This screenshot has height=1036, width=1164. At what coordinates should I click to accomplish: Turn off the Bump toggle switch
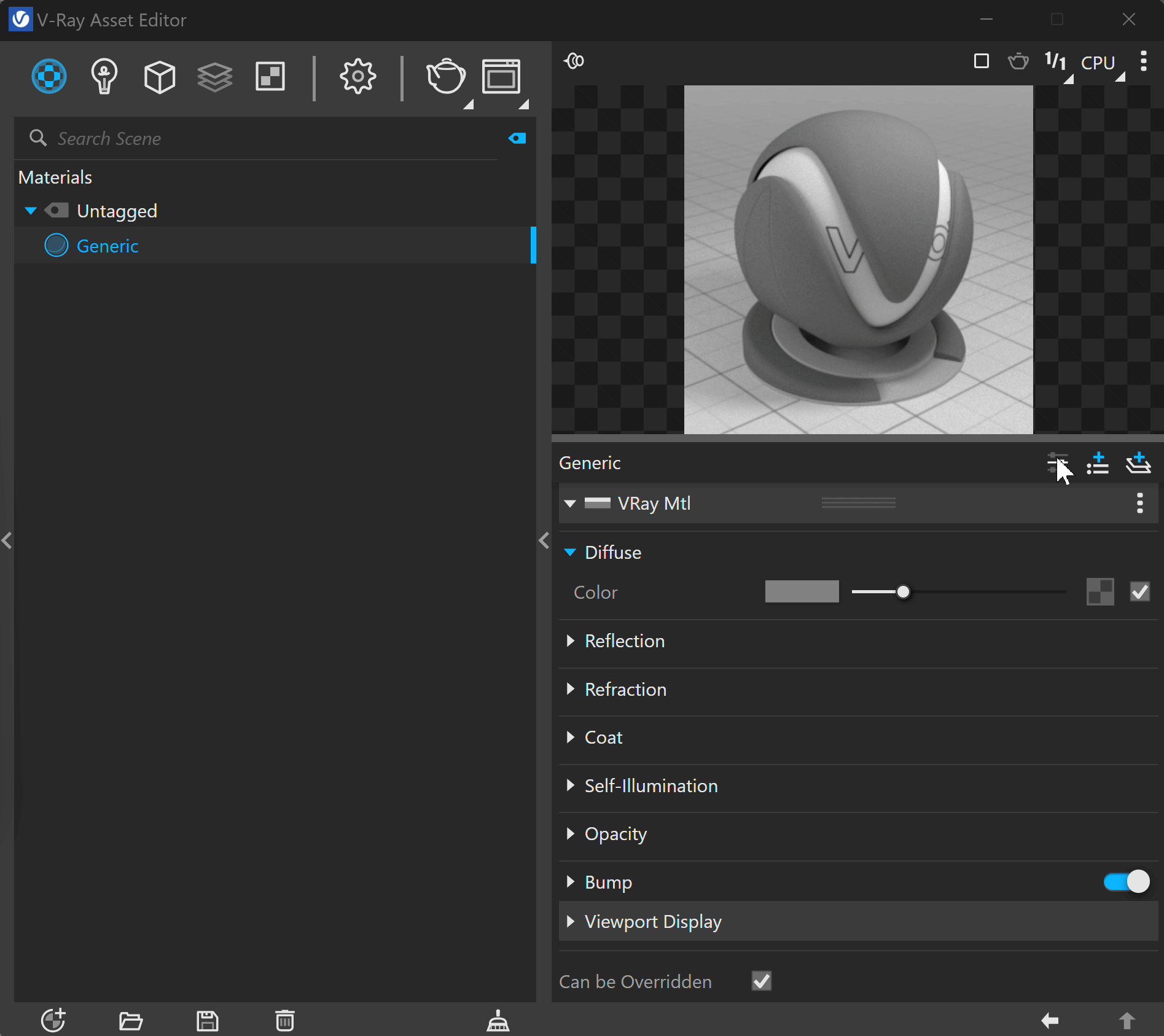tap(1127, 882)
